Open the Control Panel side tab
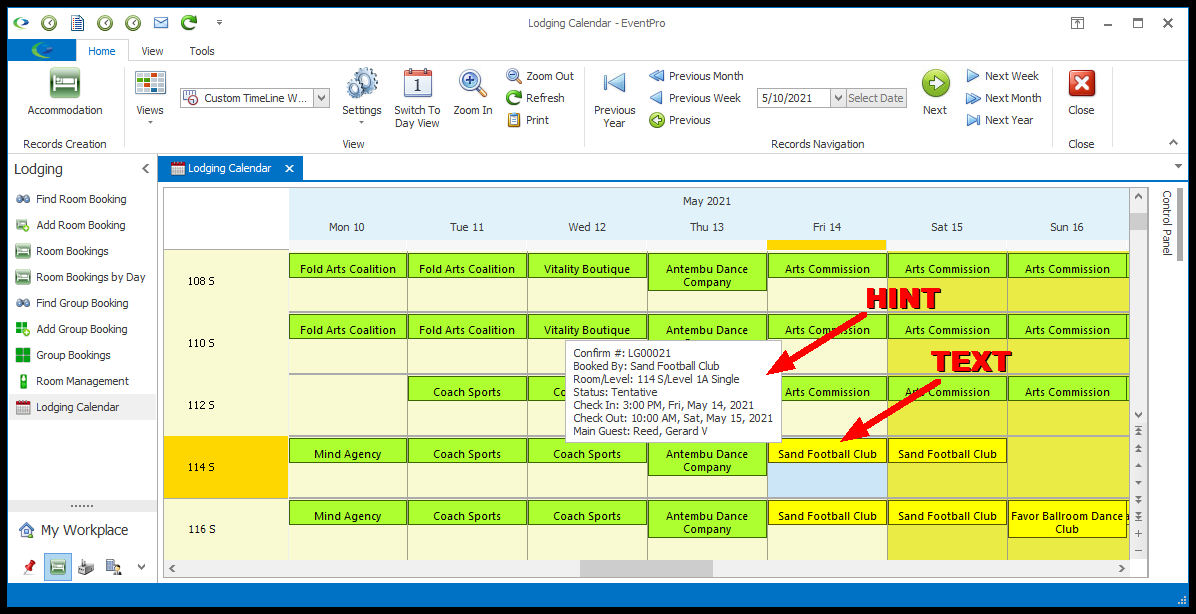Image resolution: width=1196 pixels, height=614 pixels. (x=1166, y=223)
